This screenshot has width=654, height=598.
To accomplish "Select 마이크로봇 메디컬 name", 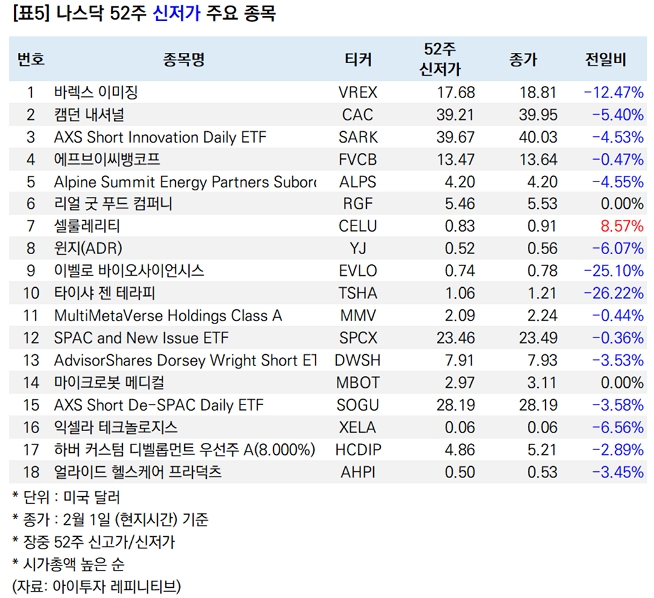I will click(109, 382).
